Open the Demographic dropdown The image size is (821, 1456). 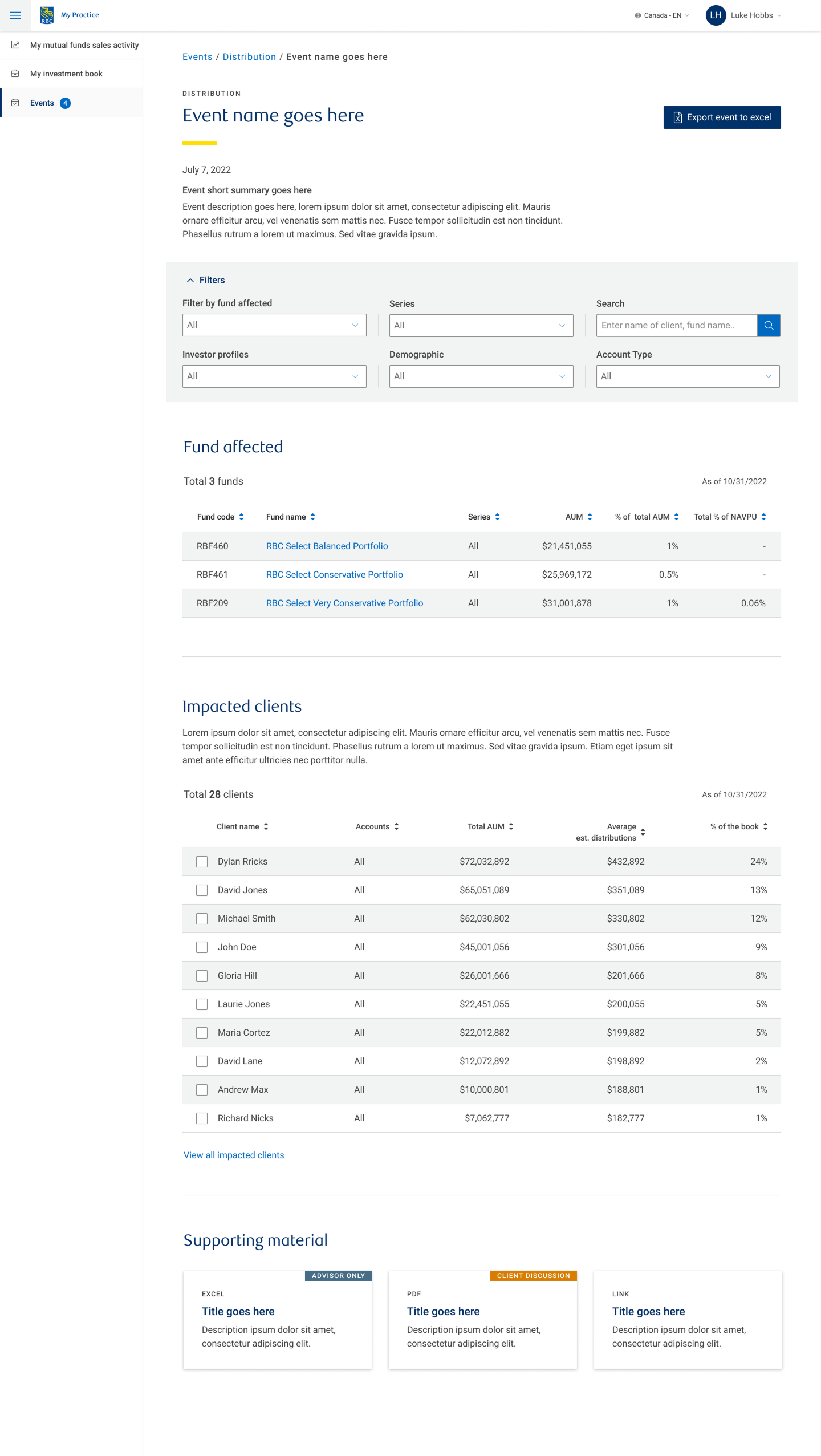tap(481, 376)
